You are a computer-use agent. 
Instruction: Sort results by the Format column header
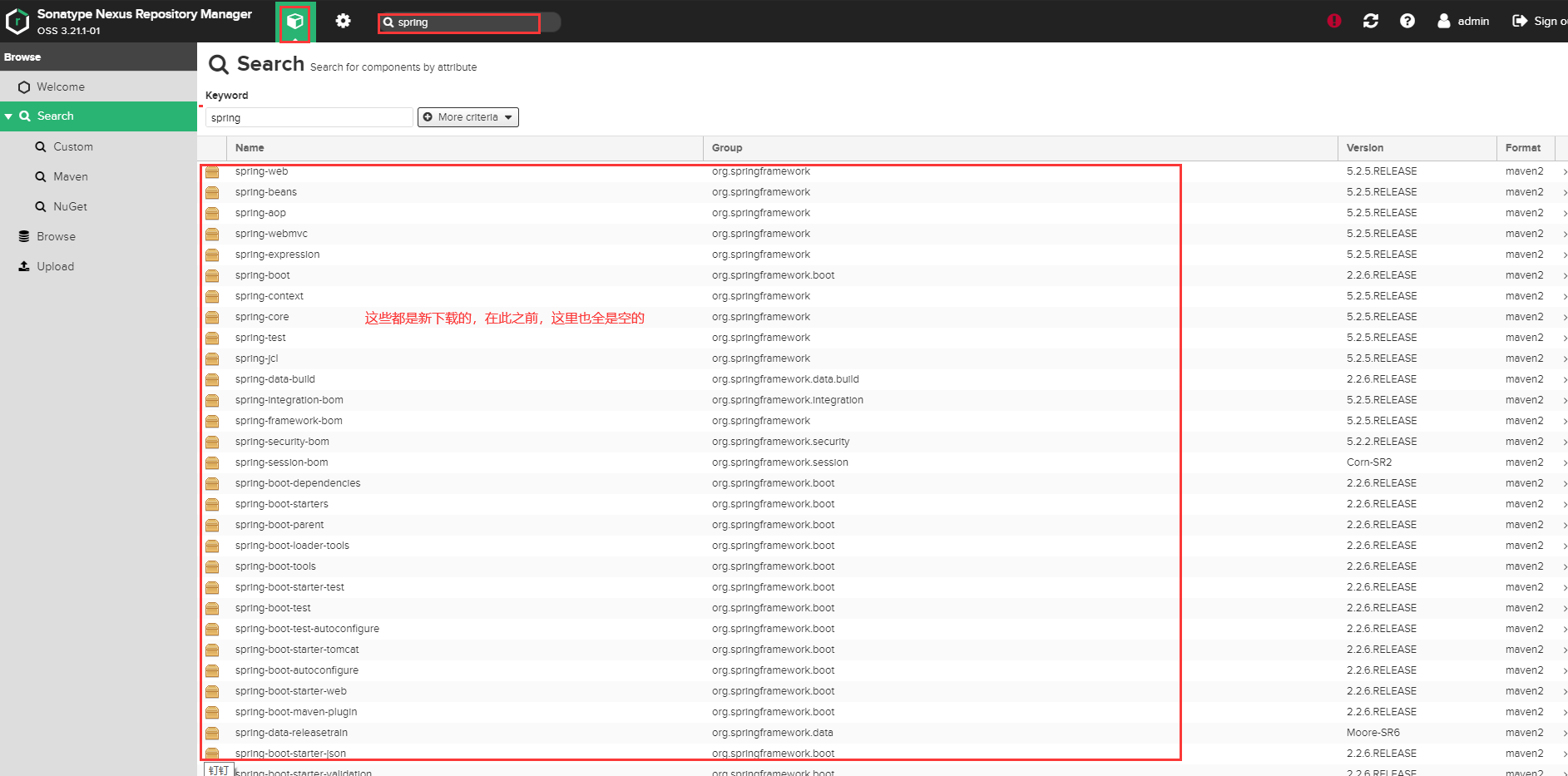(1526, 148)
